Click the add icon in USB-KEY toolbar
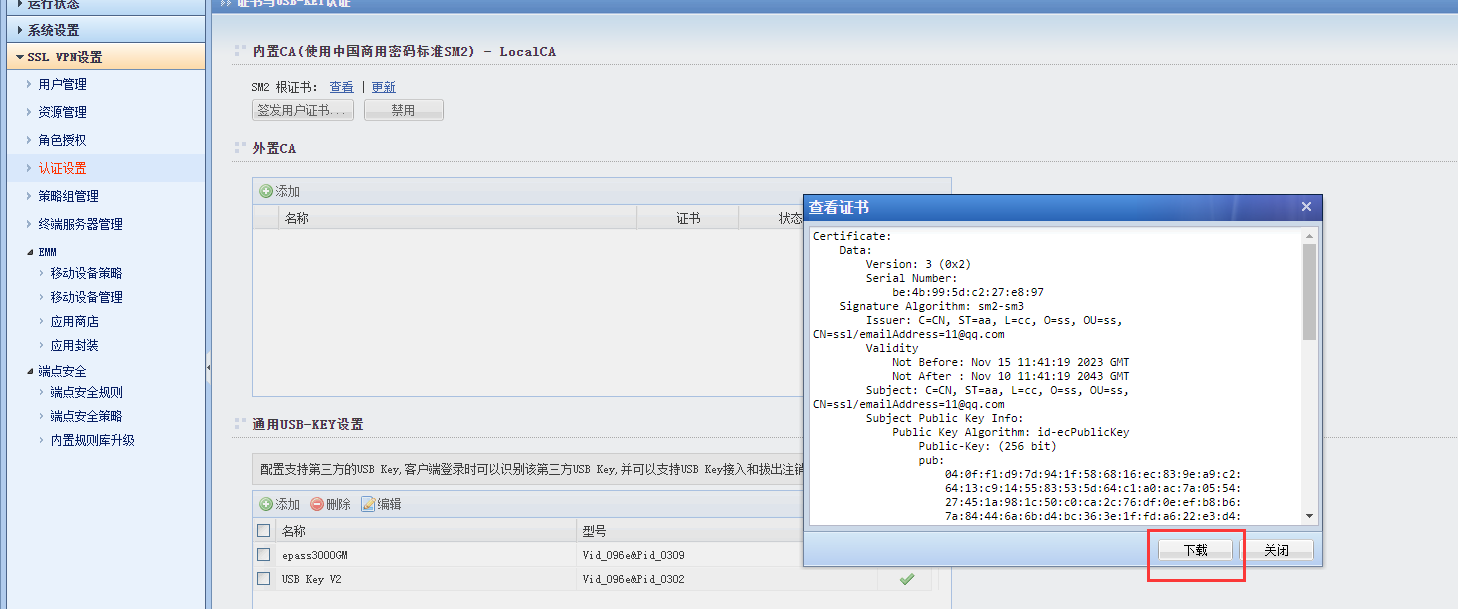 pos(266,505)
